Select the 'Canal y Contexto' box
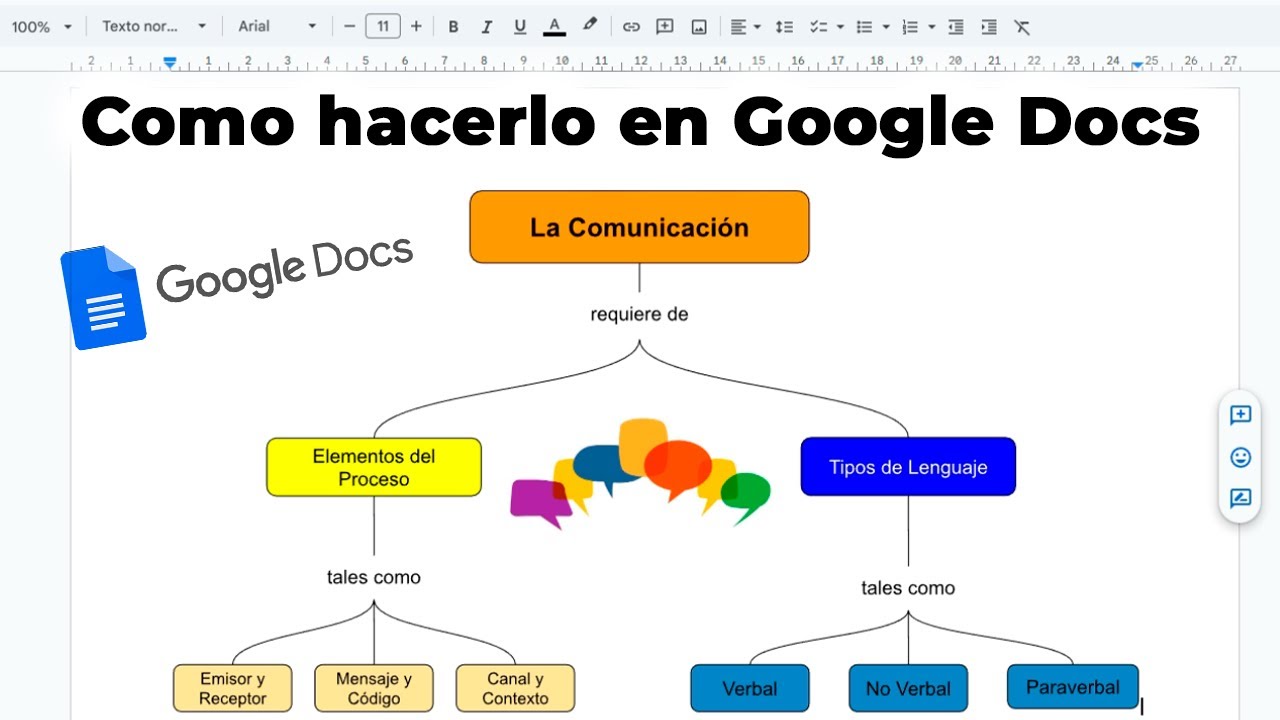Image resolution: width=1280 pixels, height=720 pixels. [x=515, y=688]
